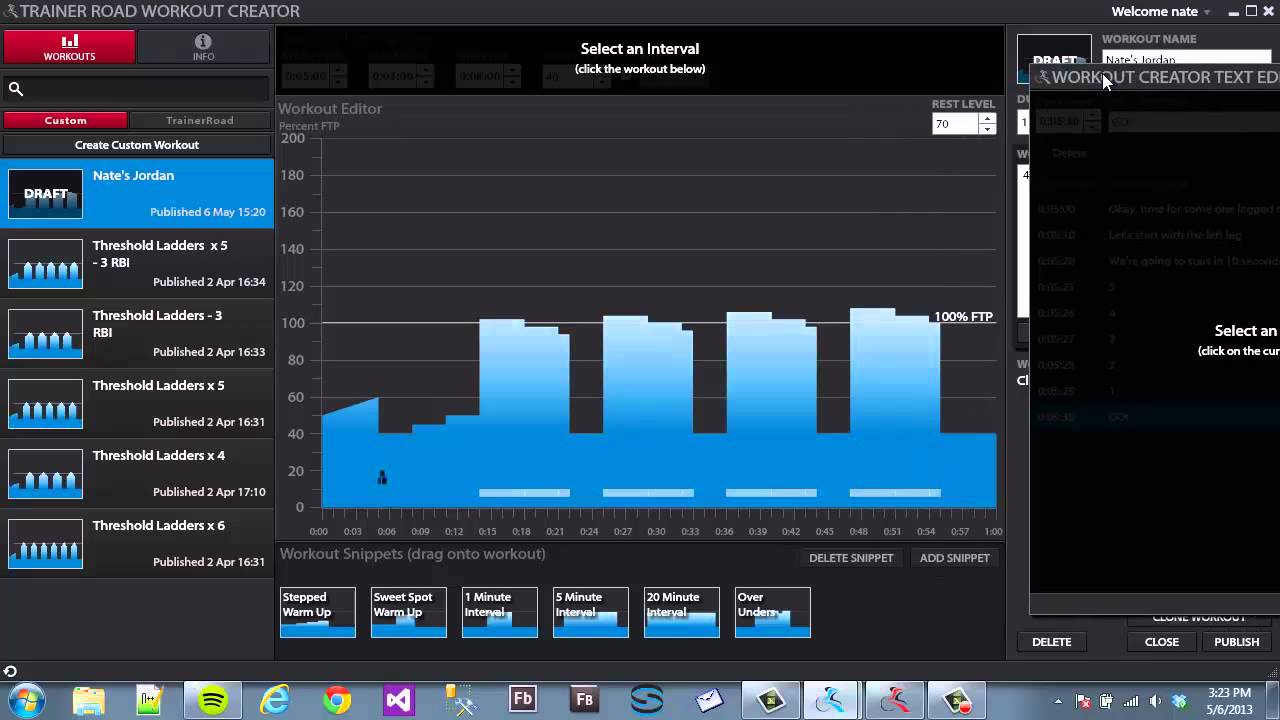Screen dimensions: 1280x720
Task: Open the Threshold Ladders x 5 workout
Action: pyautogui.click(x=137, y=403)
